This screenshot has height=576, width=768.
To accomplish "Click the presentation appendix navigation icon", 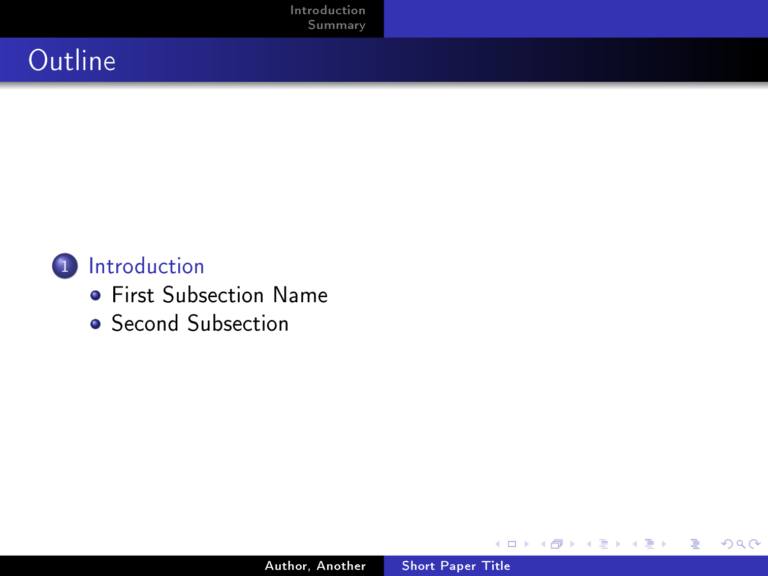I will 695,544.
